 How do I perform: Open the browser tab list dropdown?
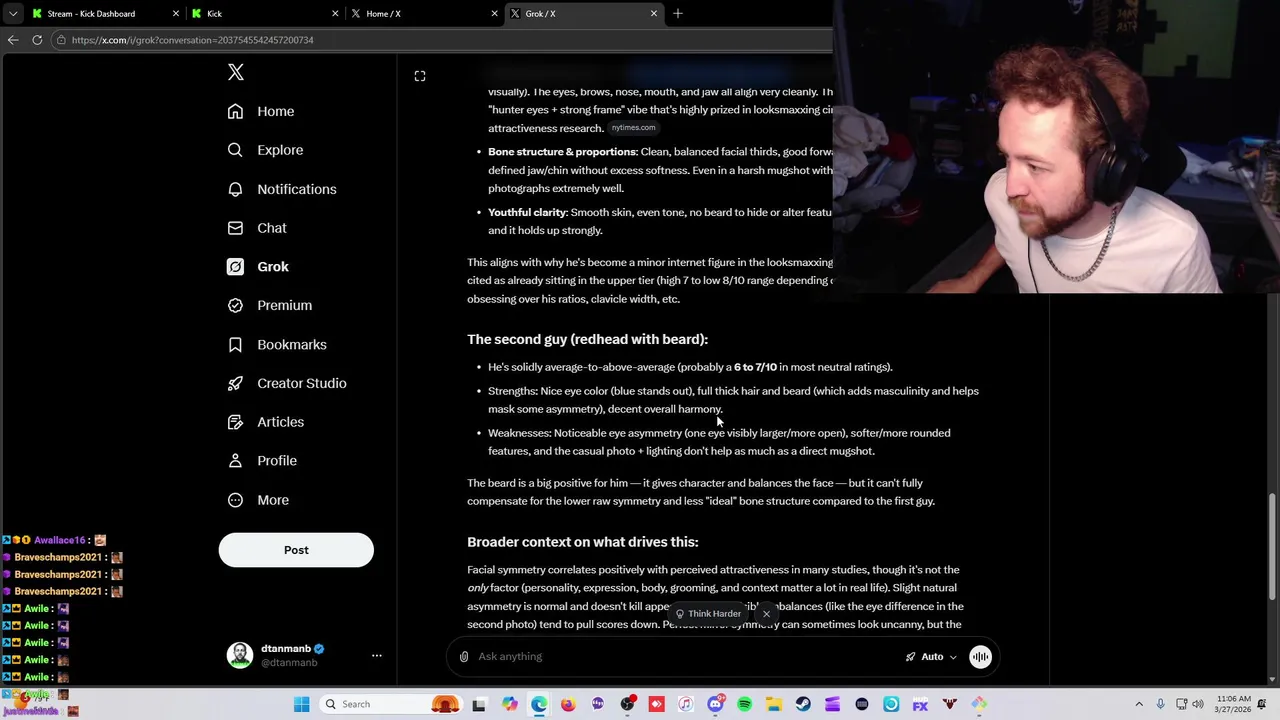(x=12, y=13)
